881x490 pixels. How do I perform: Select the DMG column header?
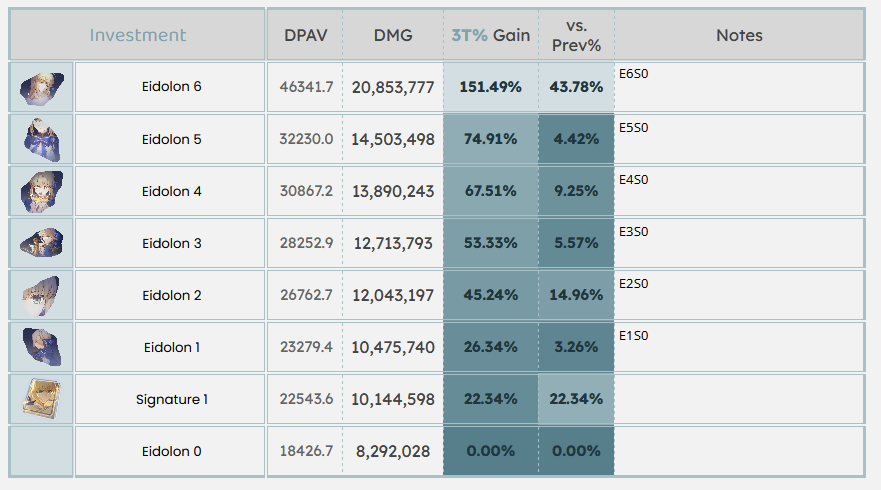(x=393, y=35)
